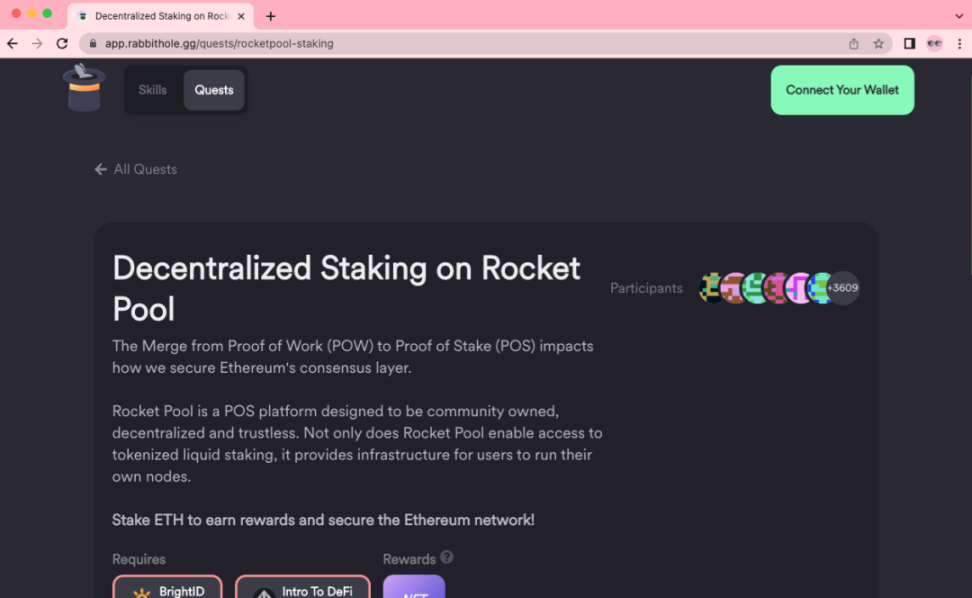Click the "Participants" label

(x=647, y=288)
